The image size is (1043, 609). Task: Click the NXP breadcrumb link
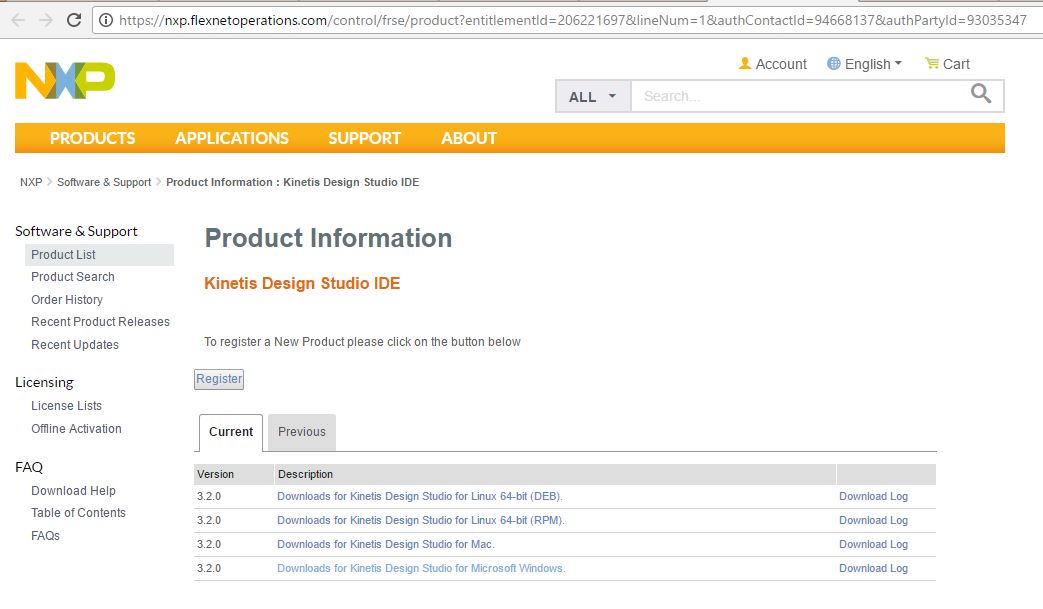31,182
